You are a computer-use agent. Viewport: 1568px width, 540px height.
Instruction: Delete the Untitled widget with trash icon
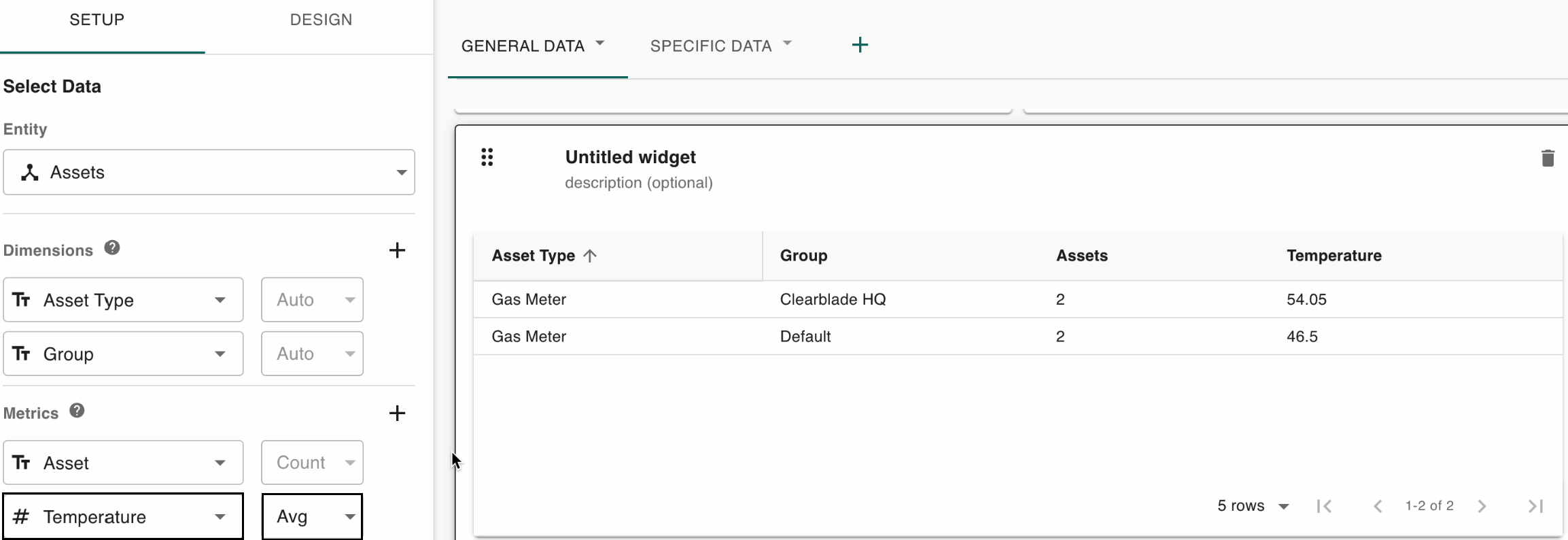click(1547, 158)
